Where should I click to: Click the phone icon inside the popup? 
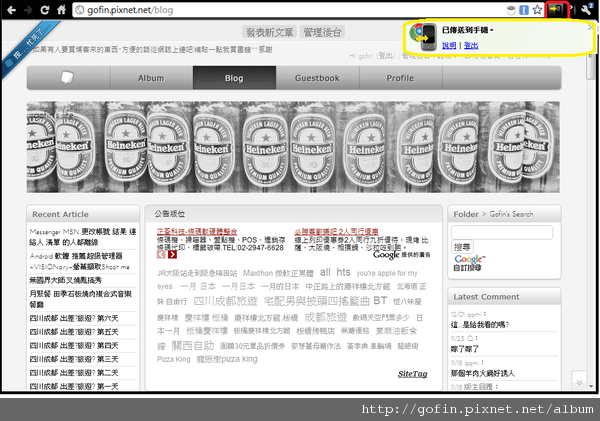(428, 37)
